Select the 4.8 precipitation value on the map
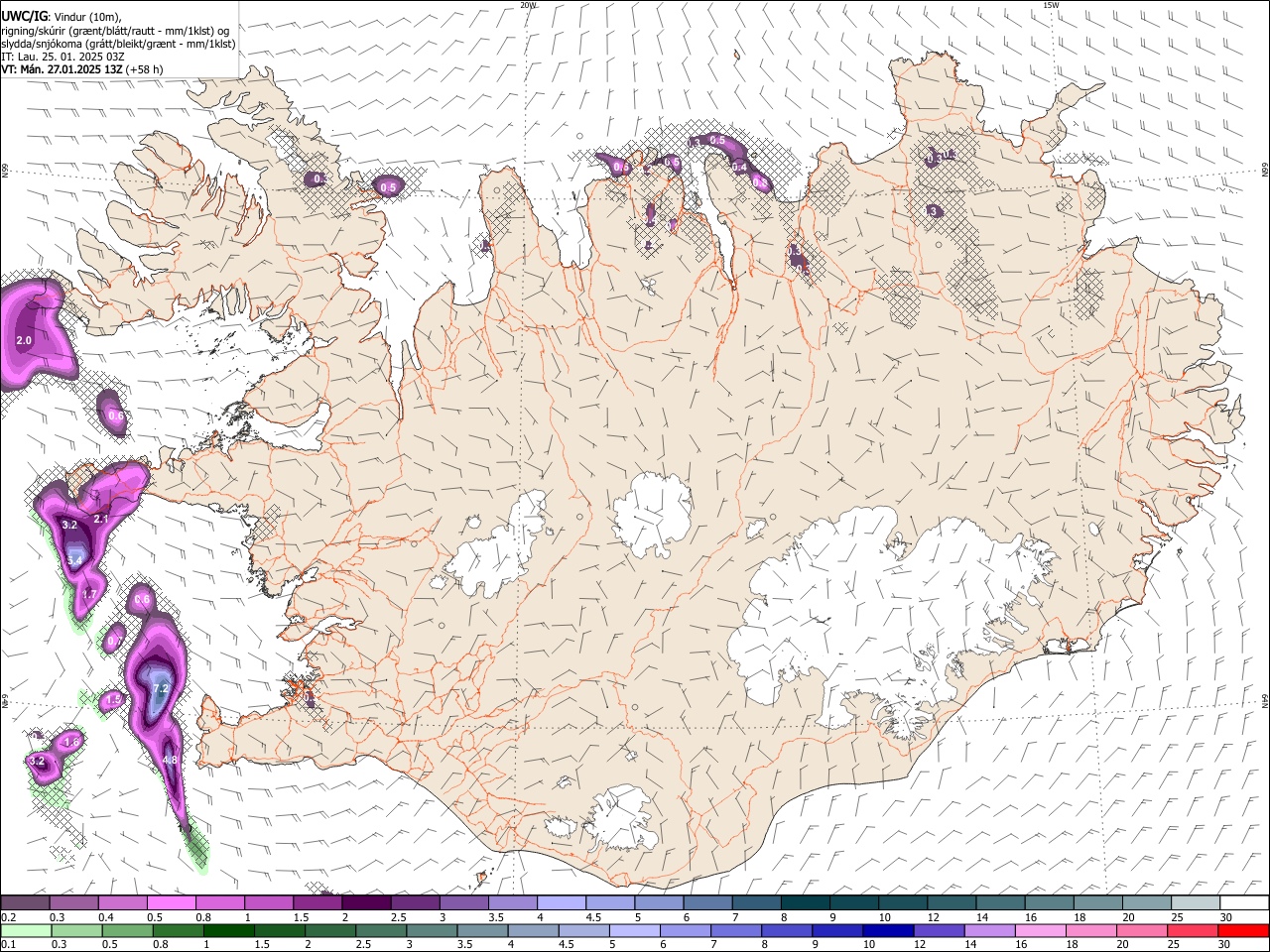This screenshot has width=1270, height=952. pyautogui.click(x=169, y=761)
